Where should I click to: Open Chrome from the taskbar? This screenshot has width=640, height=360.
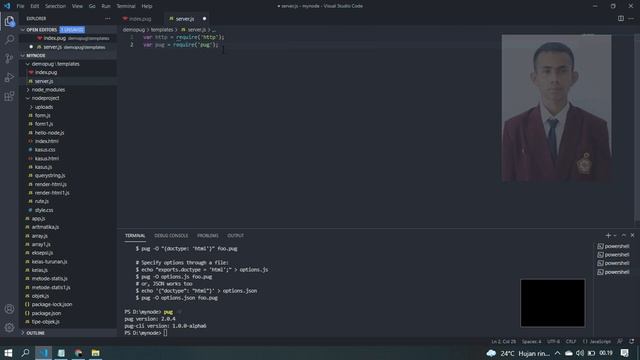pyautogui.click(x=78, y=353)
